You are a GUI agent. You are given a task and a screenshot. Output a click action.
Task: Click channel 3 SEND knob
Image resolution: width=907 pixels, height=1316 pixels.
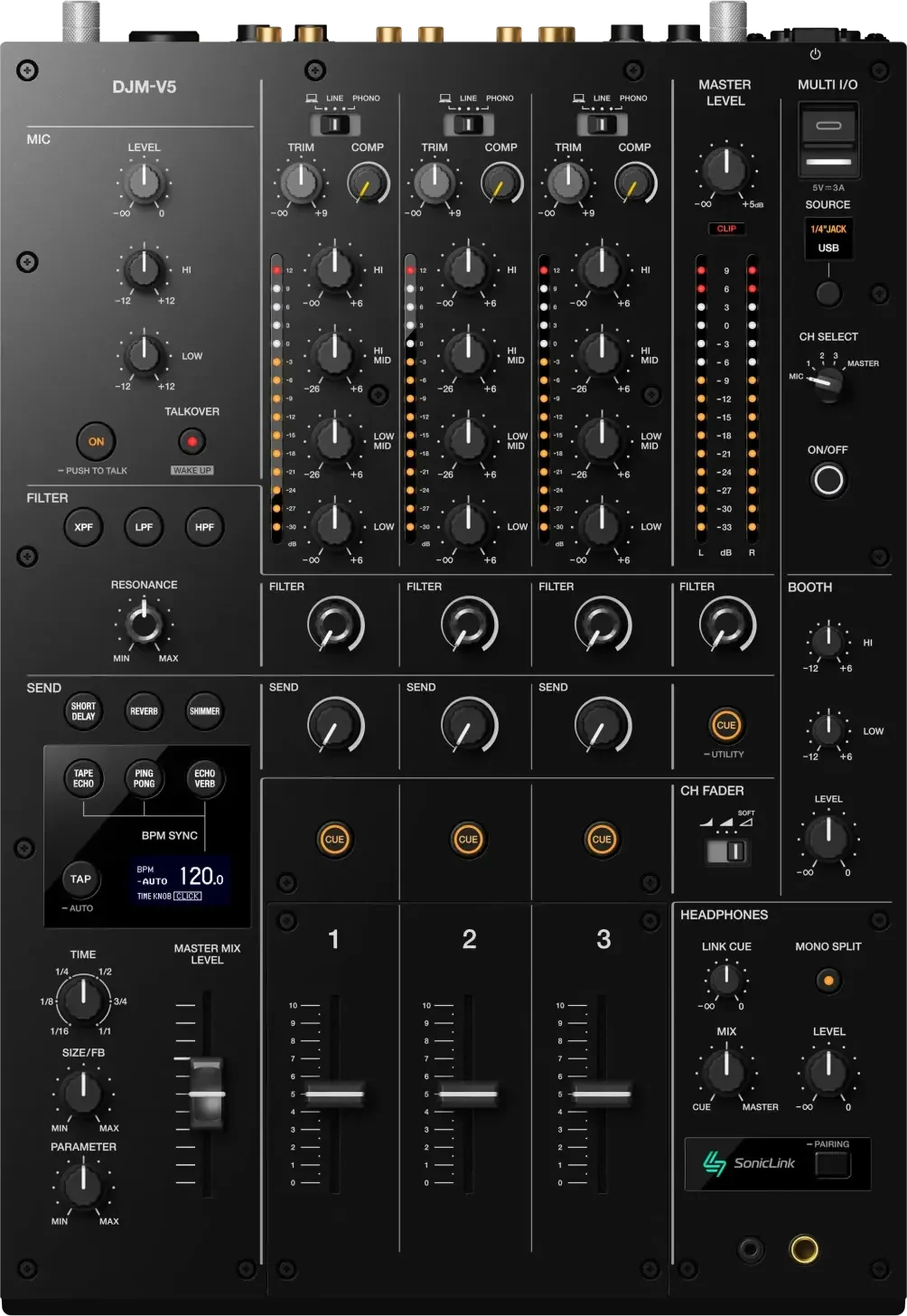[603, 726]
